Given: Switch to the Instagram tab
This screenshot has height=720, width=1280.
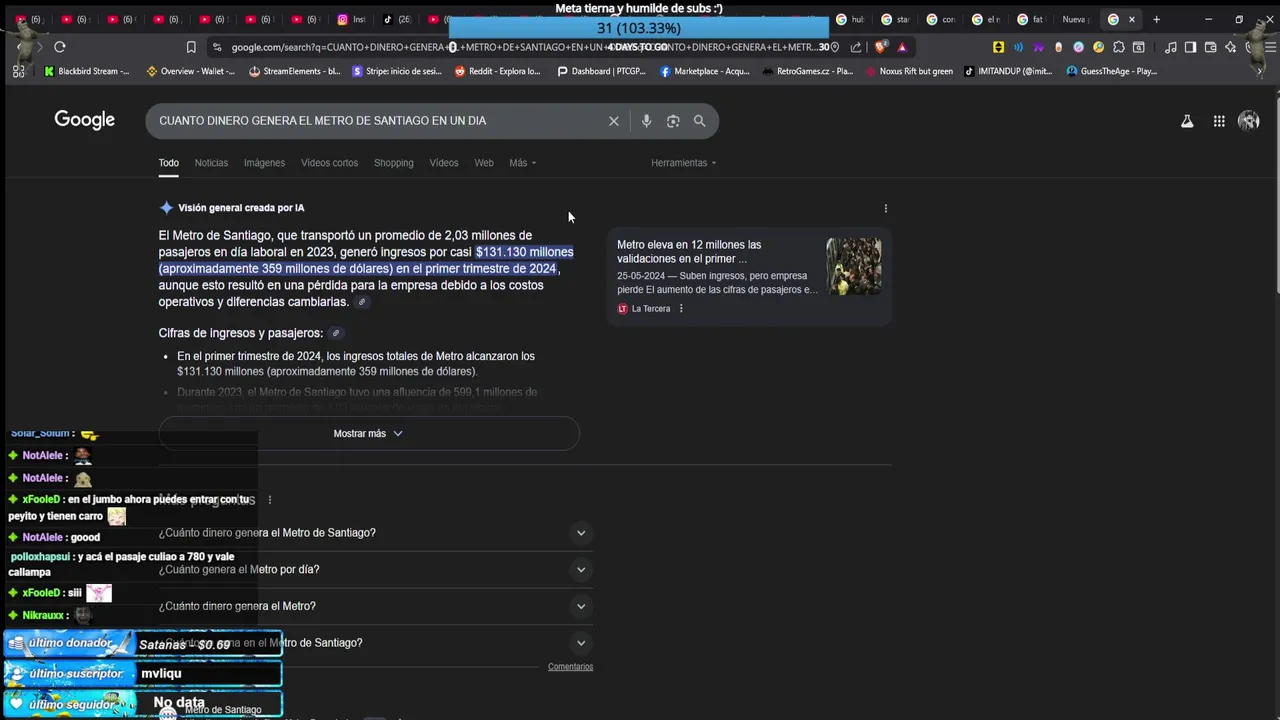Looking at the screenshot, I should coord(352,19).
